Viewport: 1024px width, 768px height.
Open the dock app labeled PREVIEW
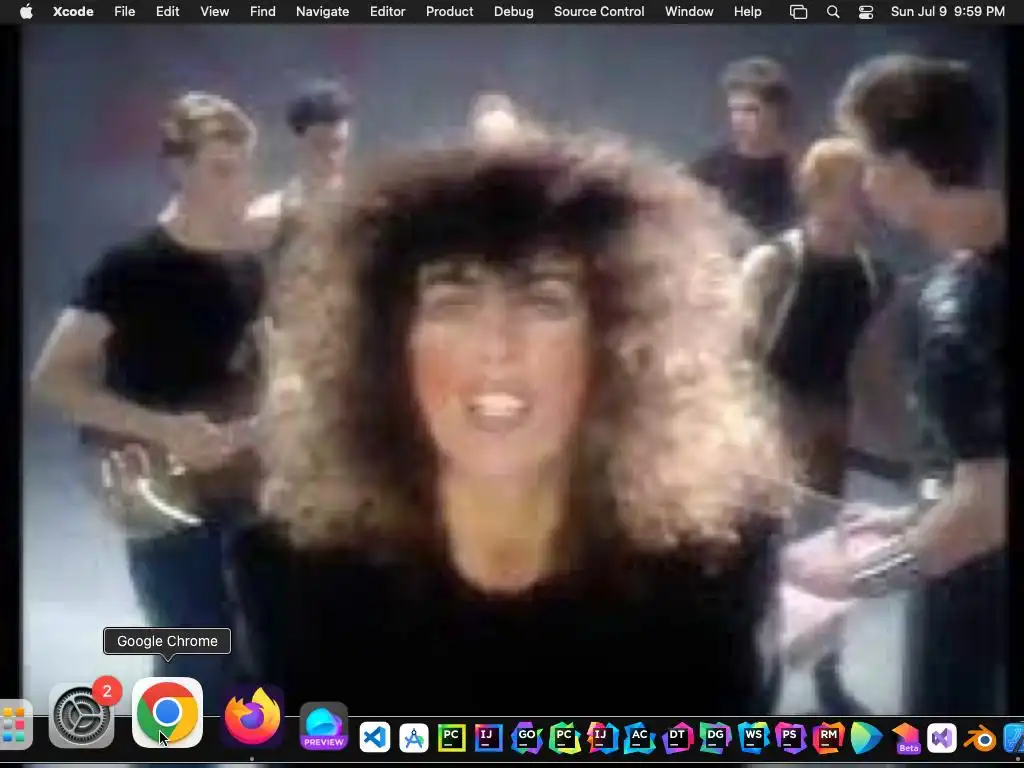pyautogui.click(x=324, y=726)
